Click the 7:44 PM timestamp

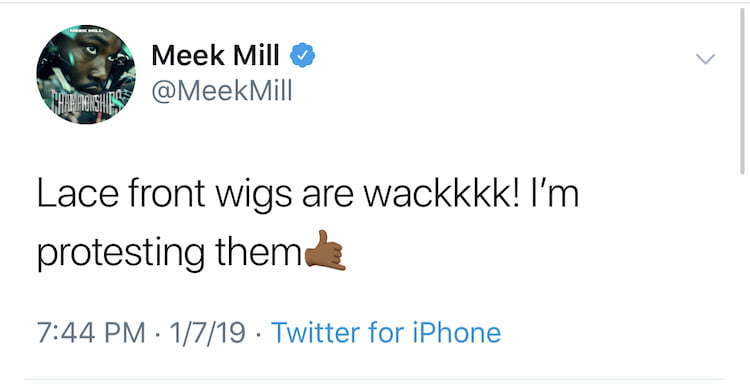(x=91, y=332)
